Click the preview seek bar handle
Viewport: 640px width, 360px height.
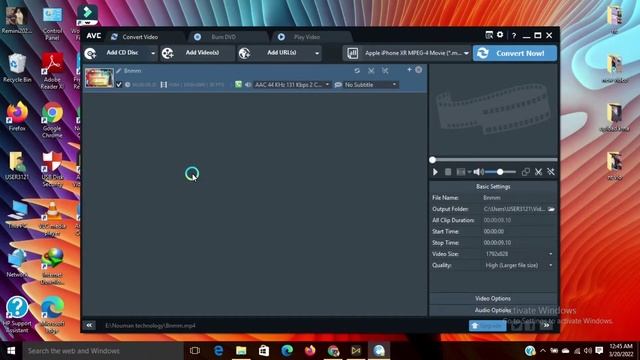tap(433, 160)
